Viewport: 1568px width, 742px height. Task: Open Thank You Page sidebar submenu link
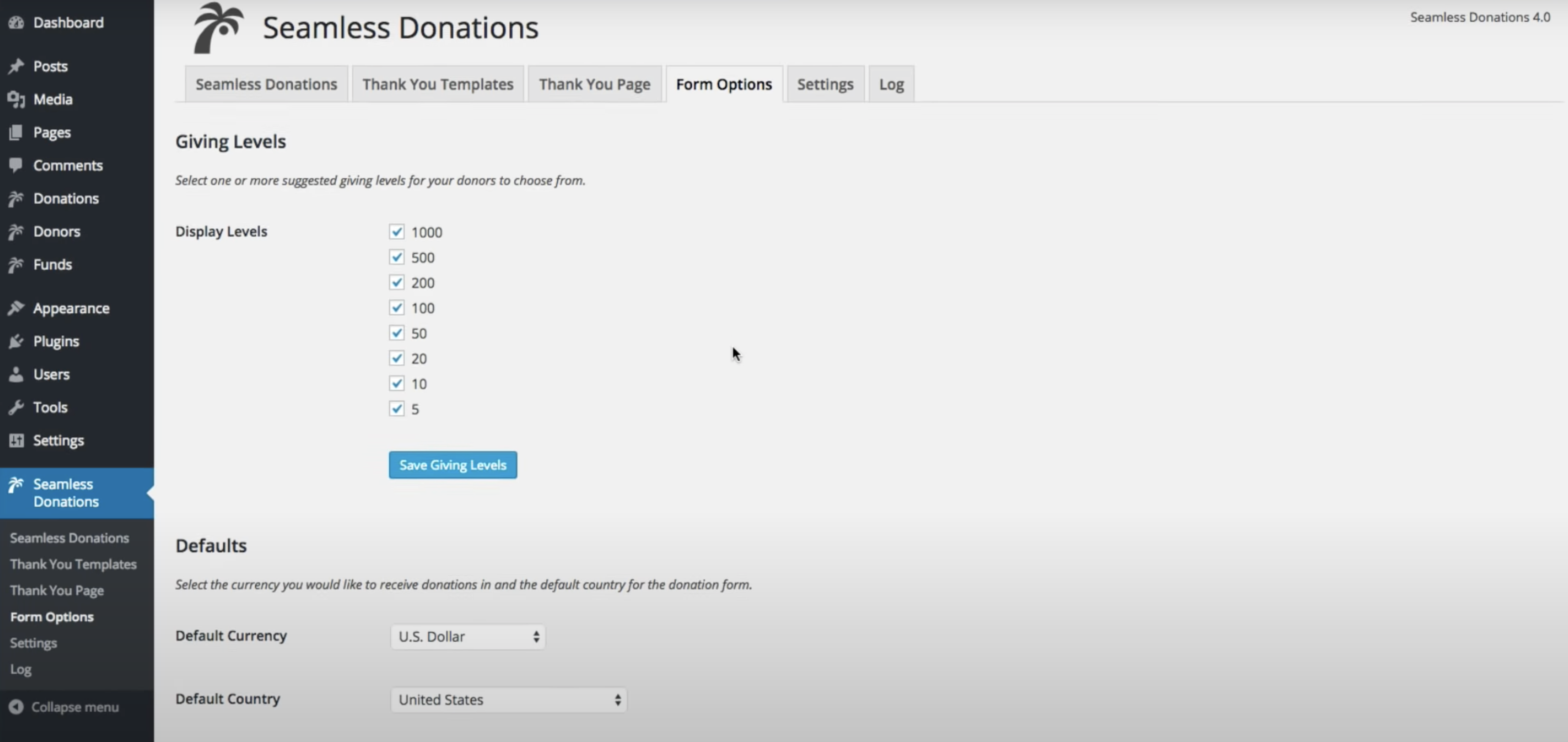tap(56, 590)
